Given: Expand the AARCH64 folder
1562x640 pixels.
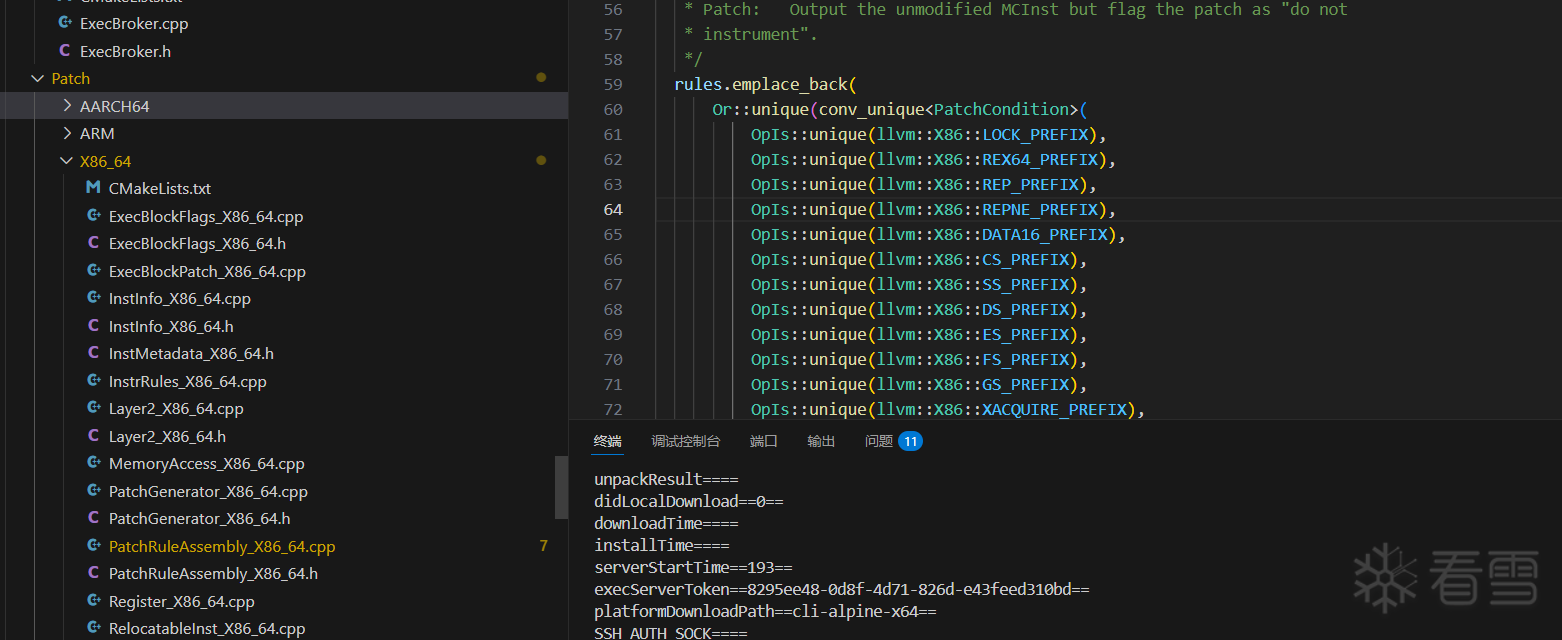Looking at the screenshot, I should [66, 106].
